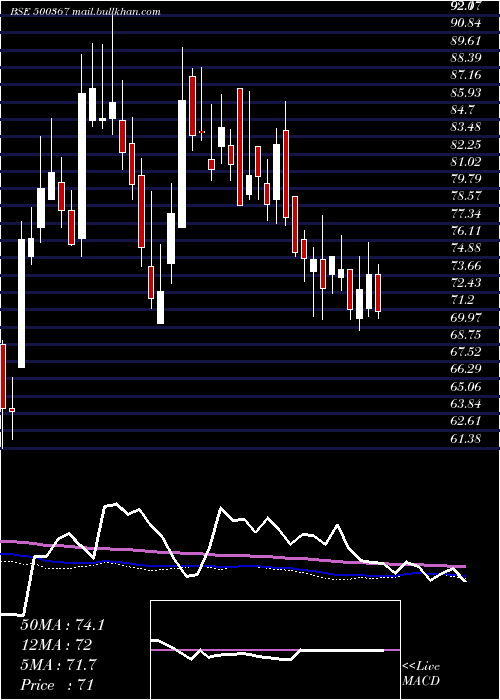Image resolution: width=500 pixels, height=700 pixels.
Task: Click the 72.43 price axis label
Action: coord(465,283)
